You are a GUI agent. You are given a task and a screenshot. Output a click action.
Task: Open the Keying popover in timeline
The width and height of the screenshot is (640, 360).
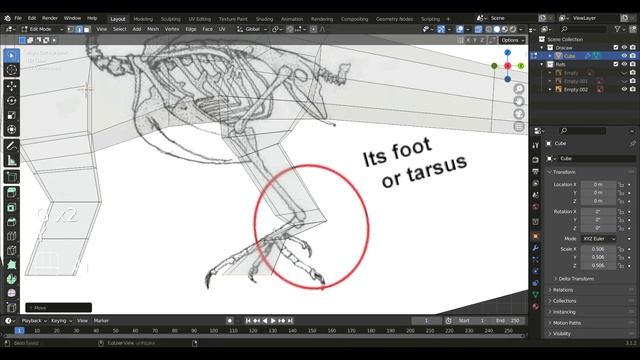click(61, 321)
